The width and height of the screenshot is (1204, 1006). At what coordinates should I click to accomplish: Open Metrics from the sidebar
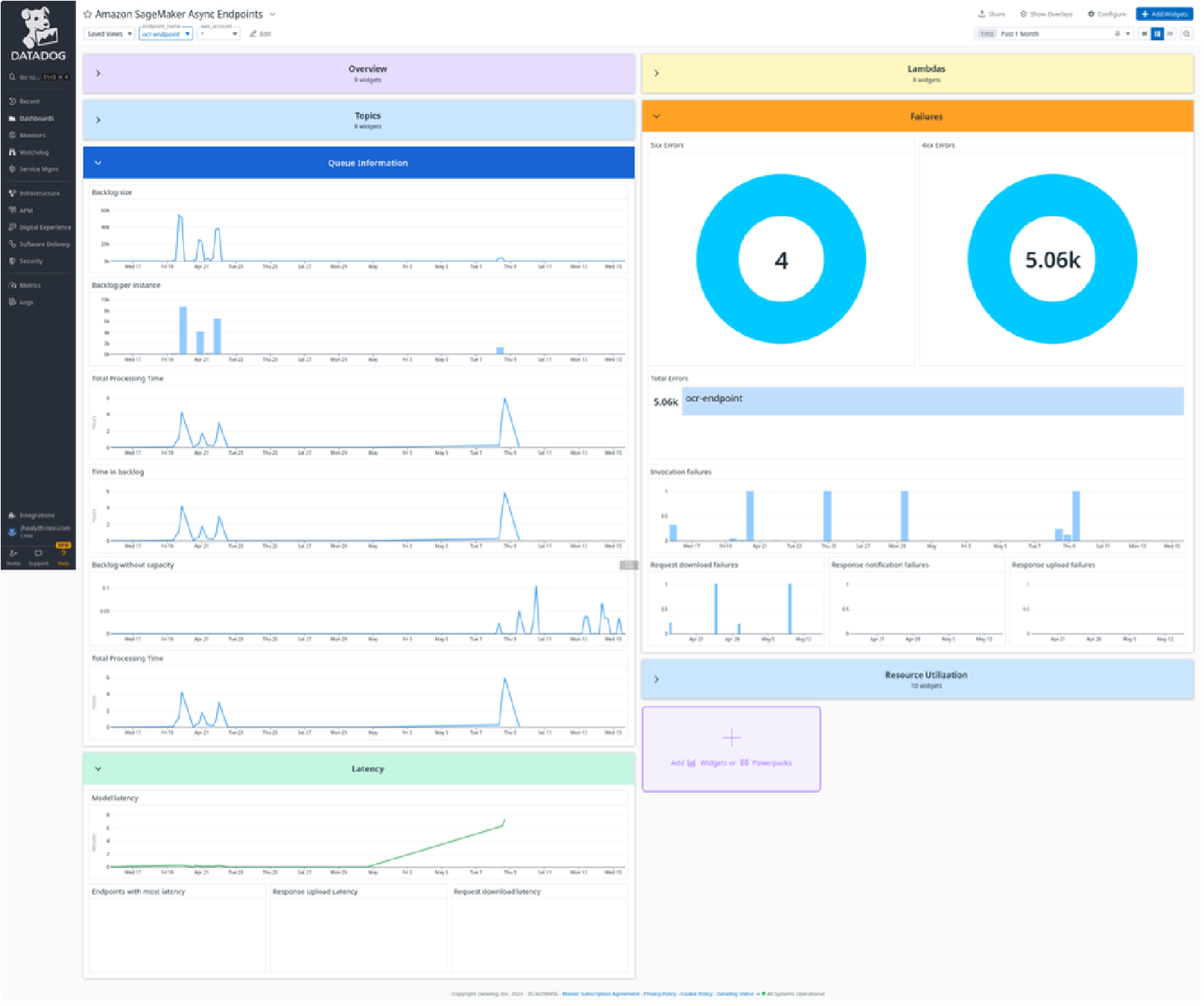(x=28, y=285)
